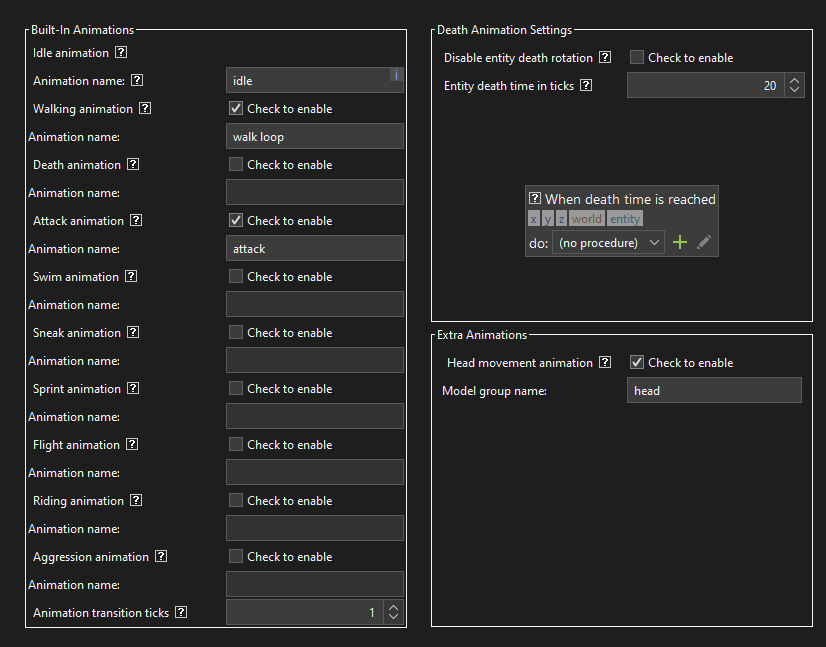The image size is (826, 647).
Task: Open help for Attack animation
Action: tap(136, 220)
